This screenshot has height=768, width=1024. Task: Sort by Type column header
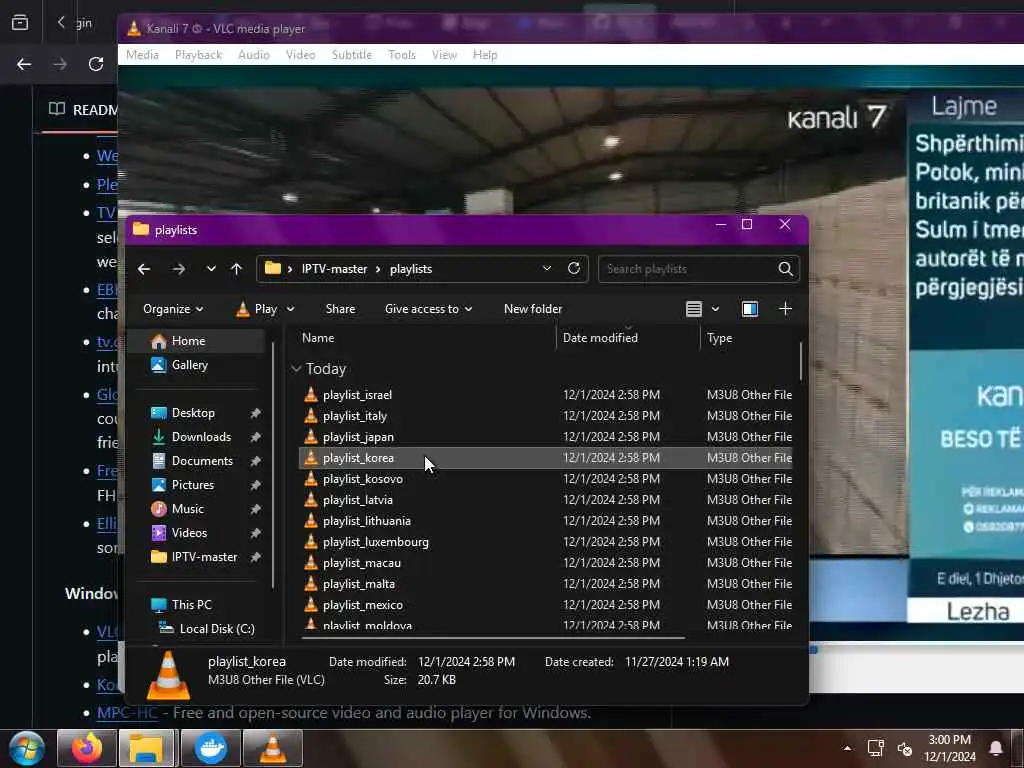point(720,338)
